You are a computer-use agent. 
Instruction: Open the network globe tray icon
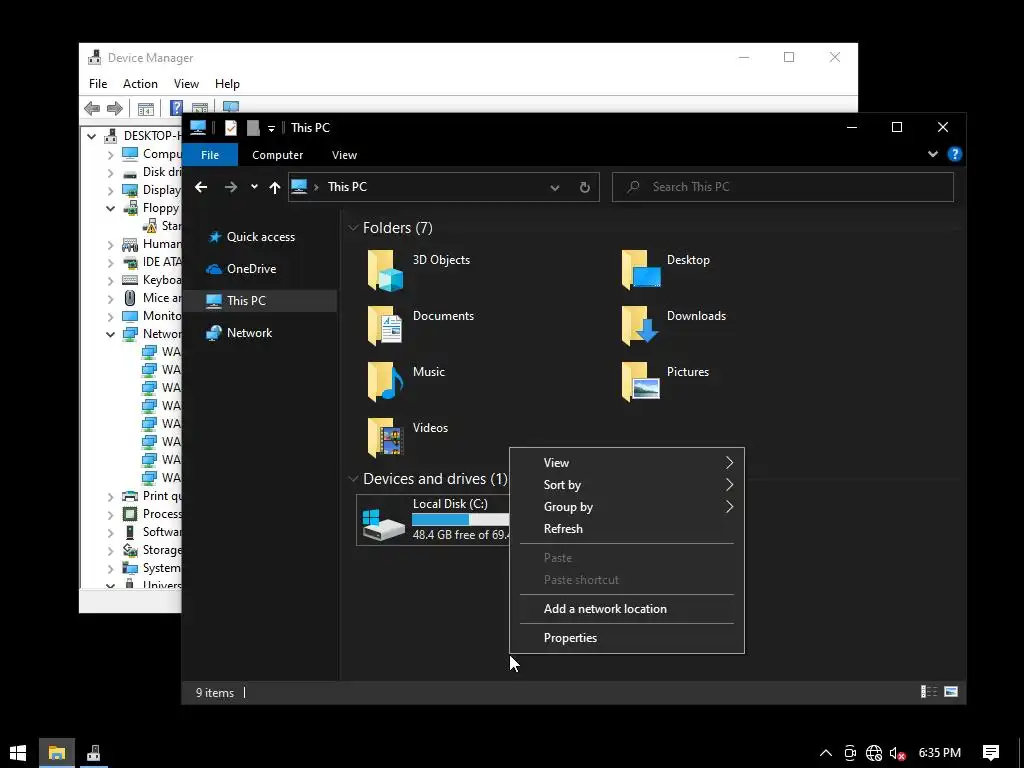[x=874, y=753]
